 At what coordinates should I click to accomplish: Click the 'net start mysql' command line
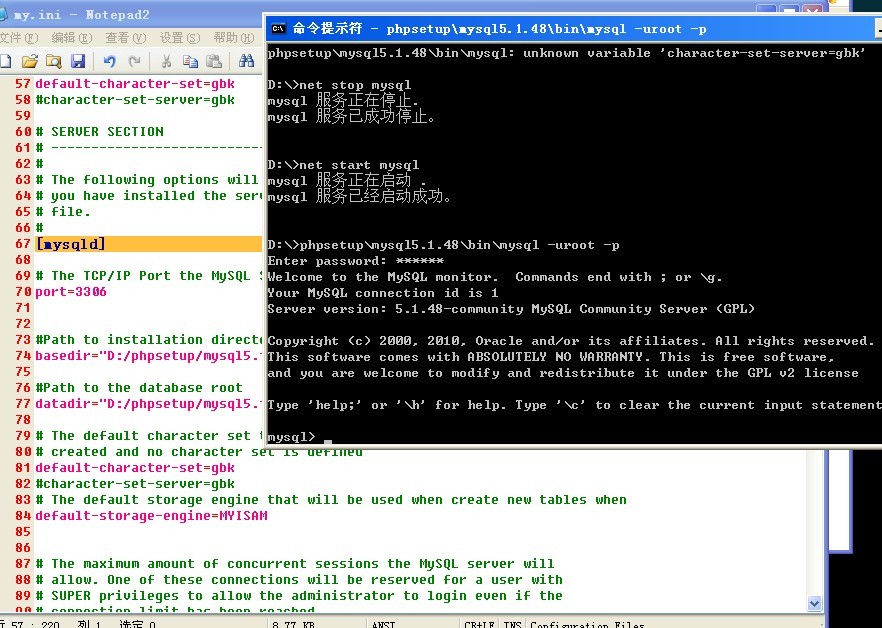(343, 165)
